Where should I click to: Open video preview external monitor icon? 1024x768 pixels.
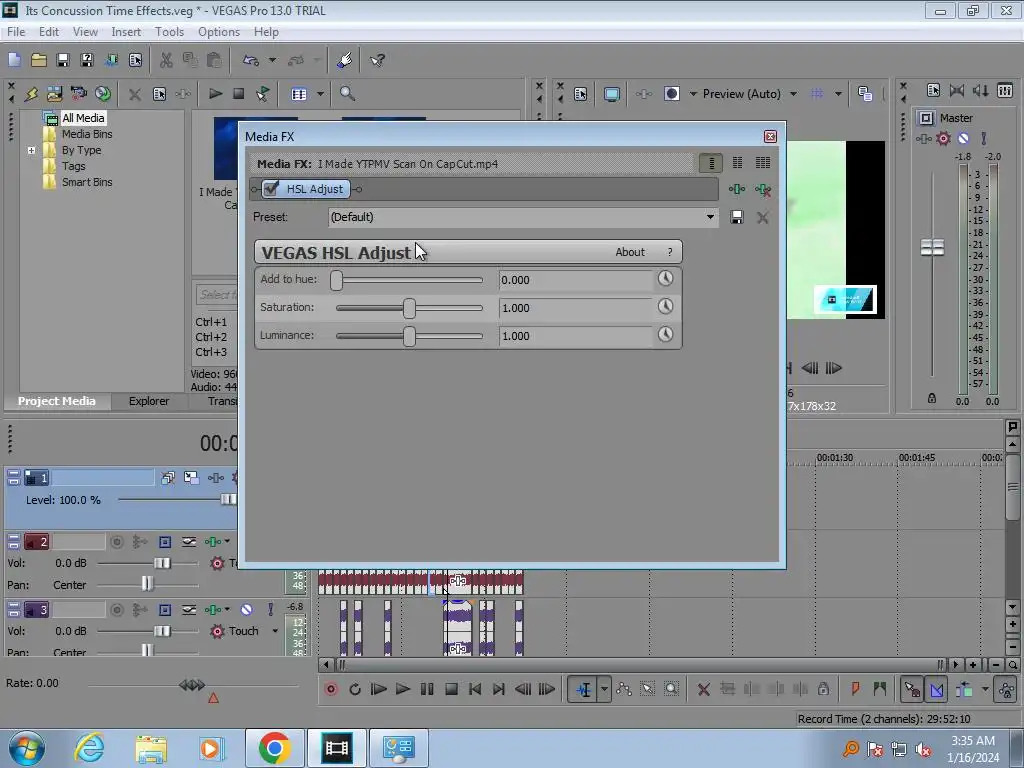coord(611,93)
